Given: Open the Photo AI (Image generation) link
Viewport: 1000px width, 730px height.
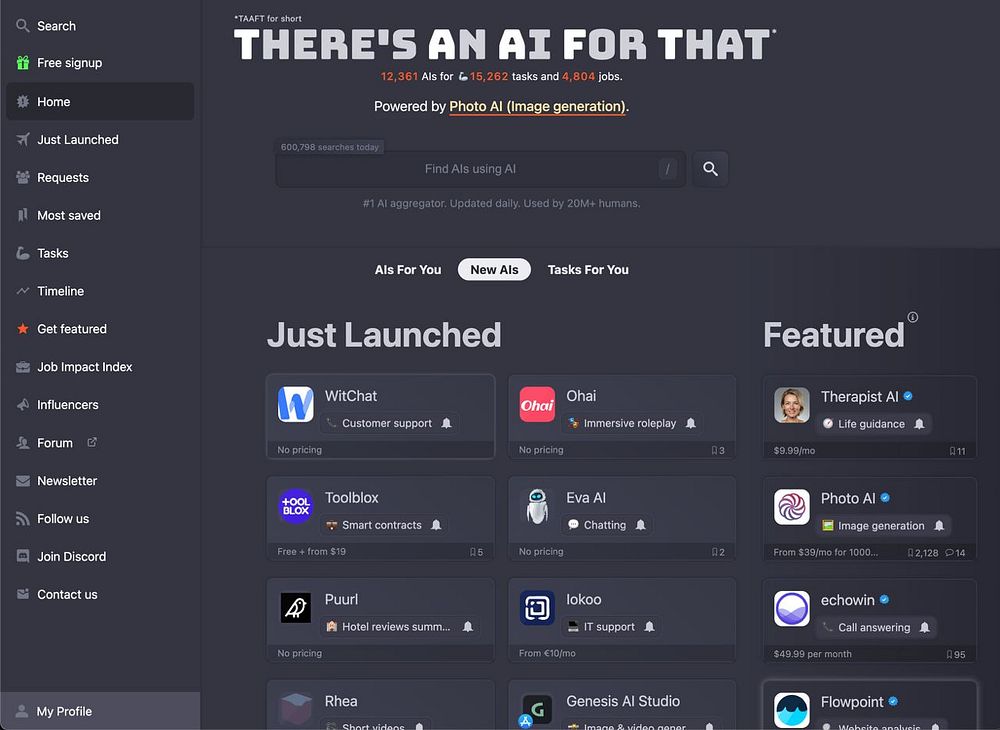Looking at the screenshot, I should (538, 106).
